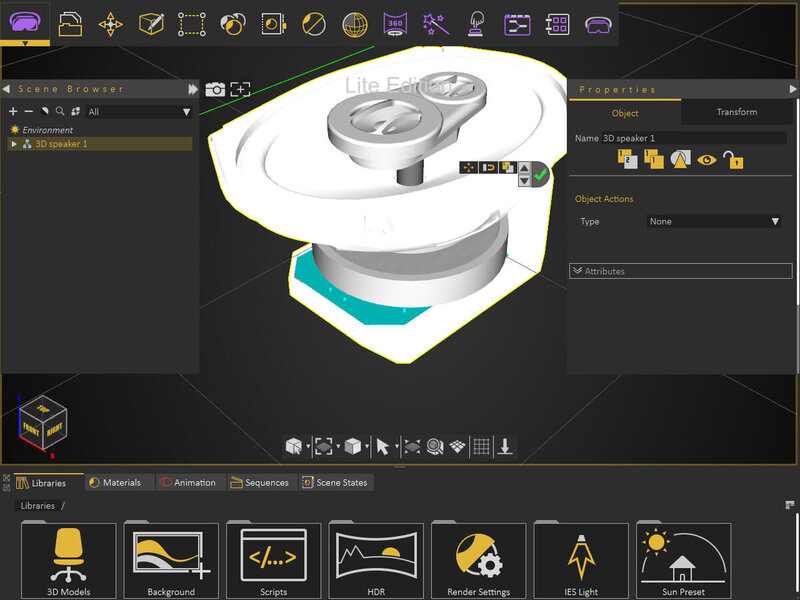This screenshot has height=600, width=800.
Task: Click the grid icon in viewport toolbar
Action: (481, 446)
